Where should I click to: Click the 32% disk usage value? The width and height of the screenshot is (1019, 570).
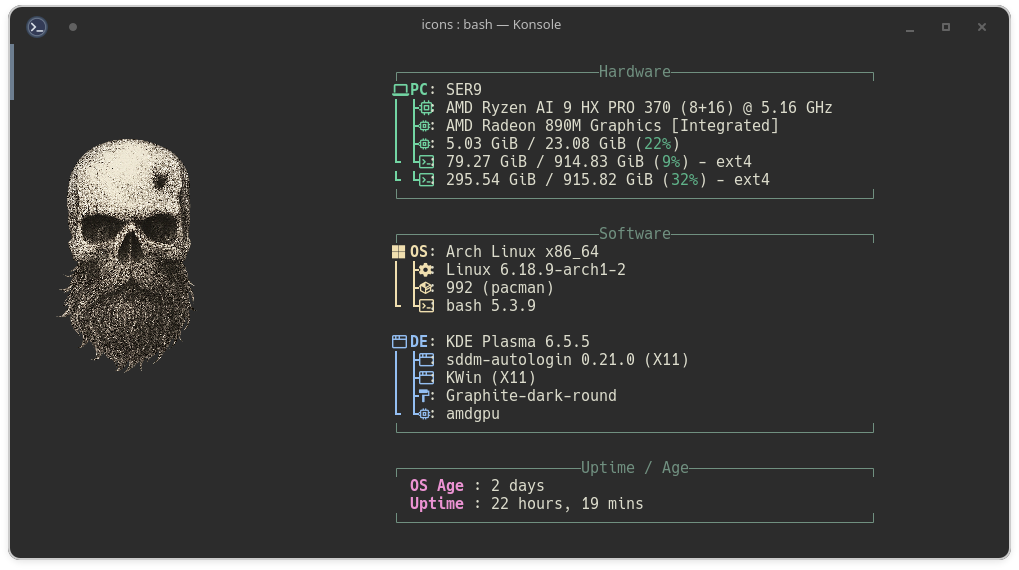[x=684, y=180]
